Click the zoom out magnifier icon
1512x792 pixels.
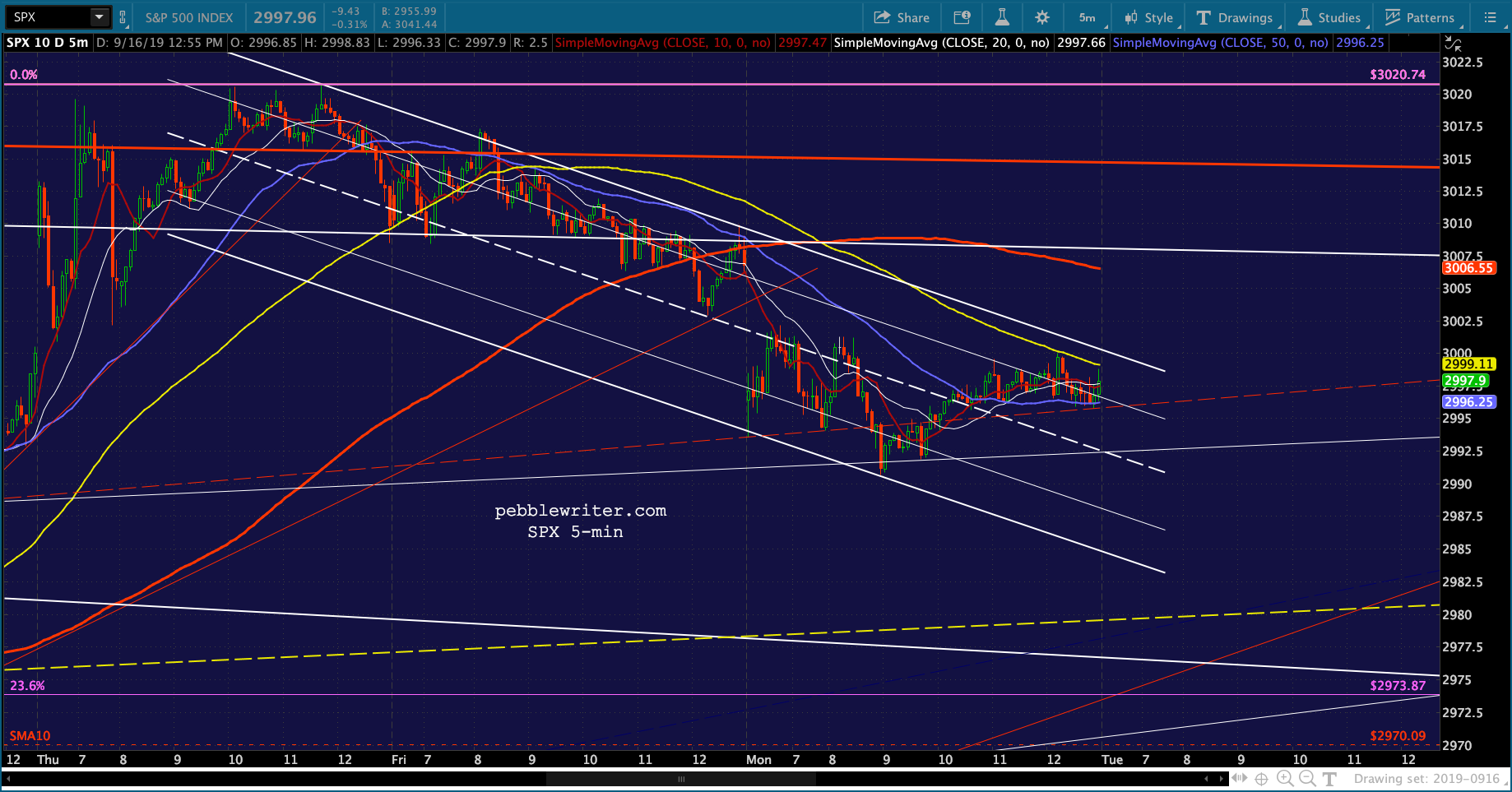[x=1306, y=779]
